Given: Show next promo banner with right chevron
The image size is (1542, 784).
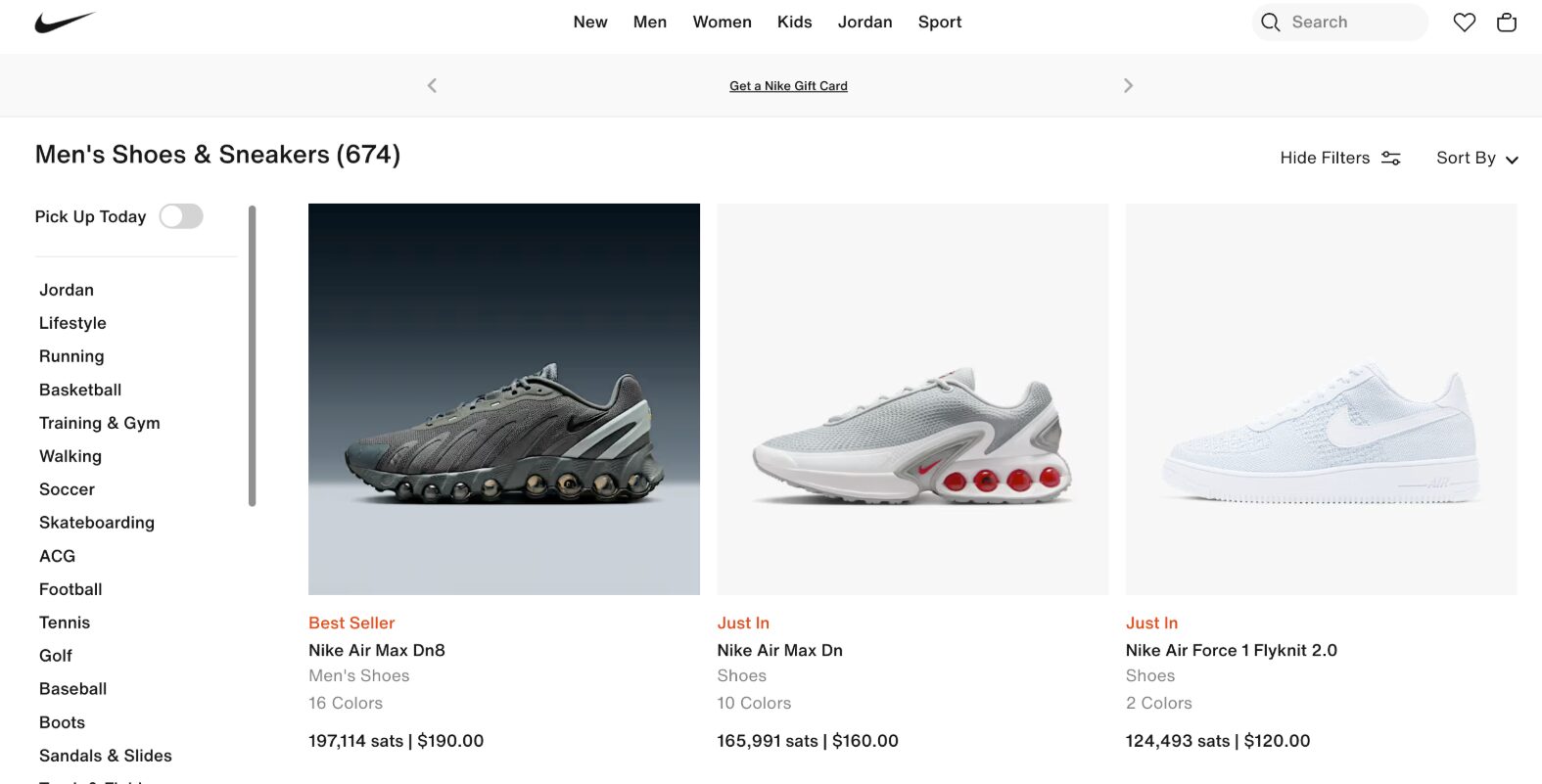Looking at the screenshot, I should click(1128, 85).
